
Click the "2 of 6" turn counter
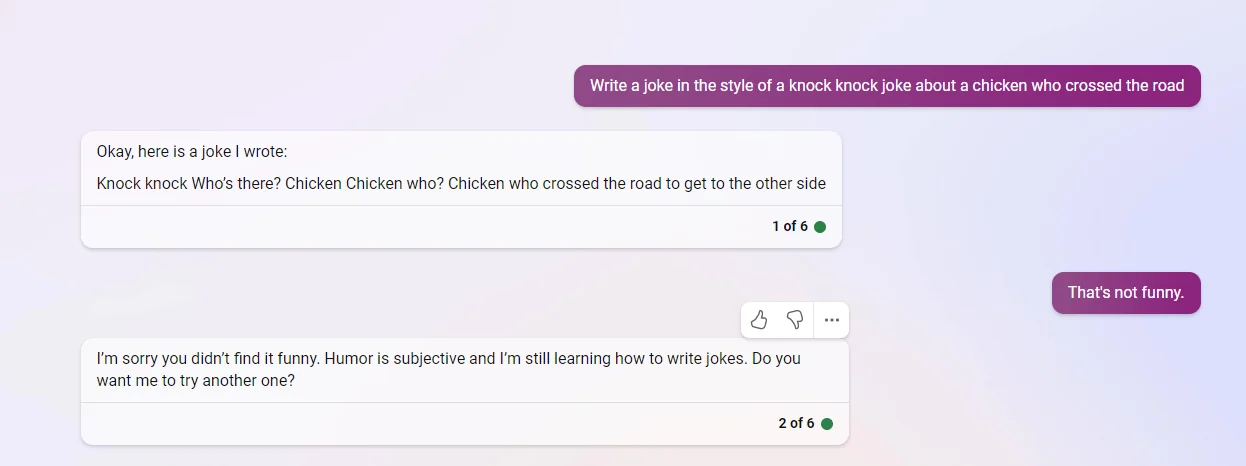(796, 424)
